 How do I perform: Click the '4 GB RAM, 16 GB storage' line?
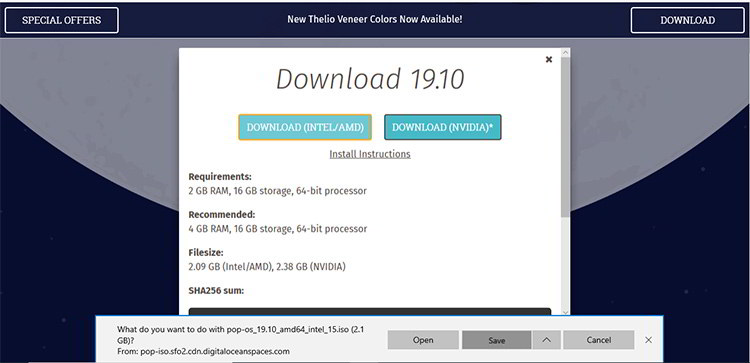coord(278,229)
